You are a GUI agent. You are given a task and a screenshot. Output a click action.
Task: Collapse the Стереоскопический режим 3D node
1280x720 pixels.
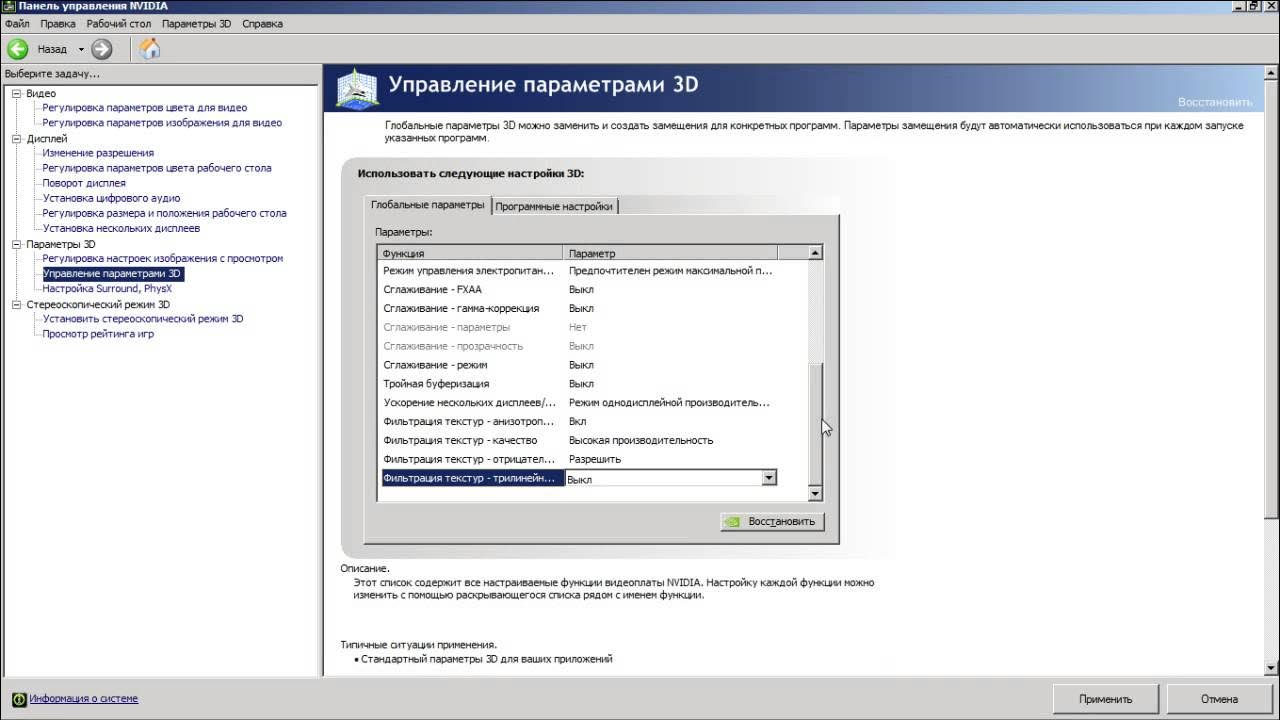coord(16,305)
